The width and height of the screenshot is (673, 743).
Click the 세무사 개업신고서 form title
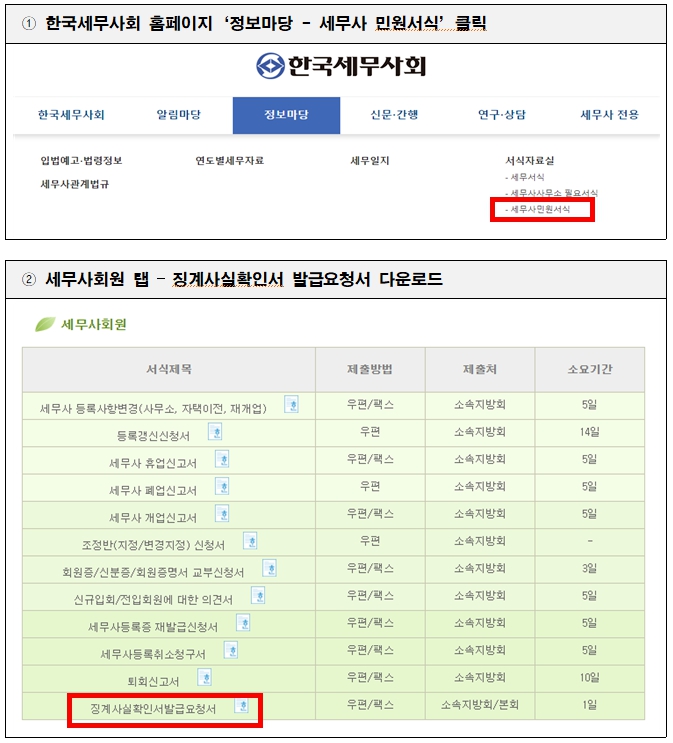click(x=153, y=517)
